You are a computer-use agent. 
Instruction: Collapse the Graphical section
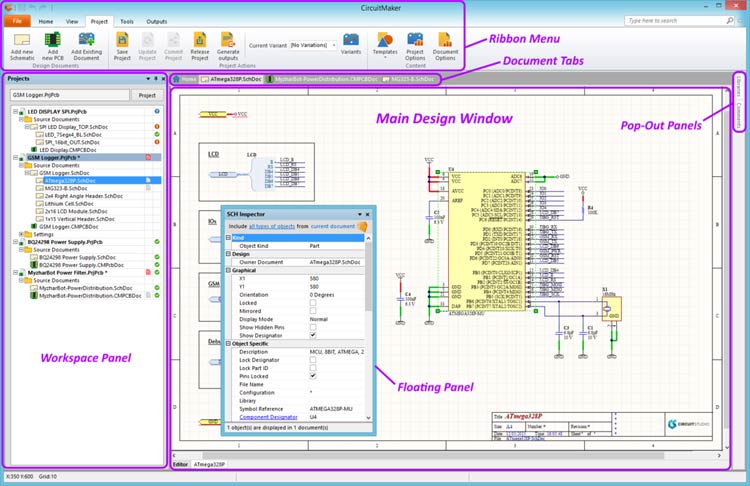coord(229,270)
